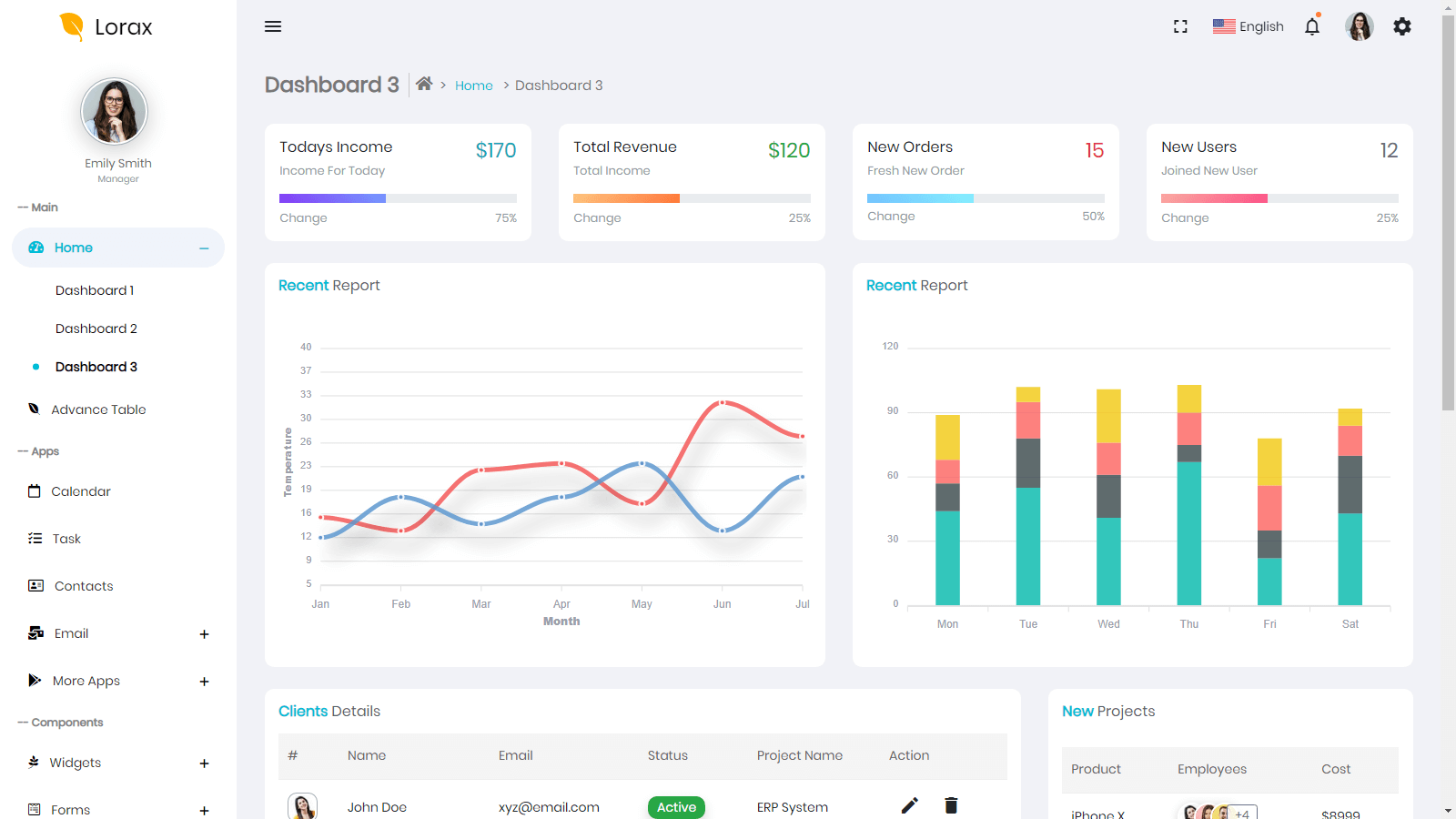The width and height of the screenshot is (1456, 819).
Task: Click the Active status badge for John Doe
Action: click(x=675, y=807)
